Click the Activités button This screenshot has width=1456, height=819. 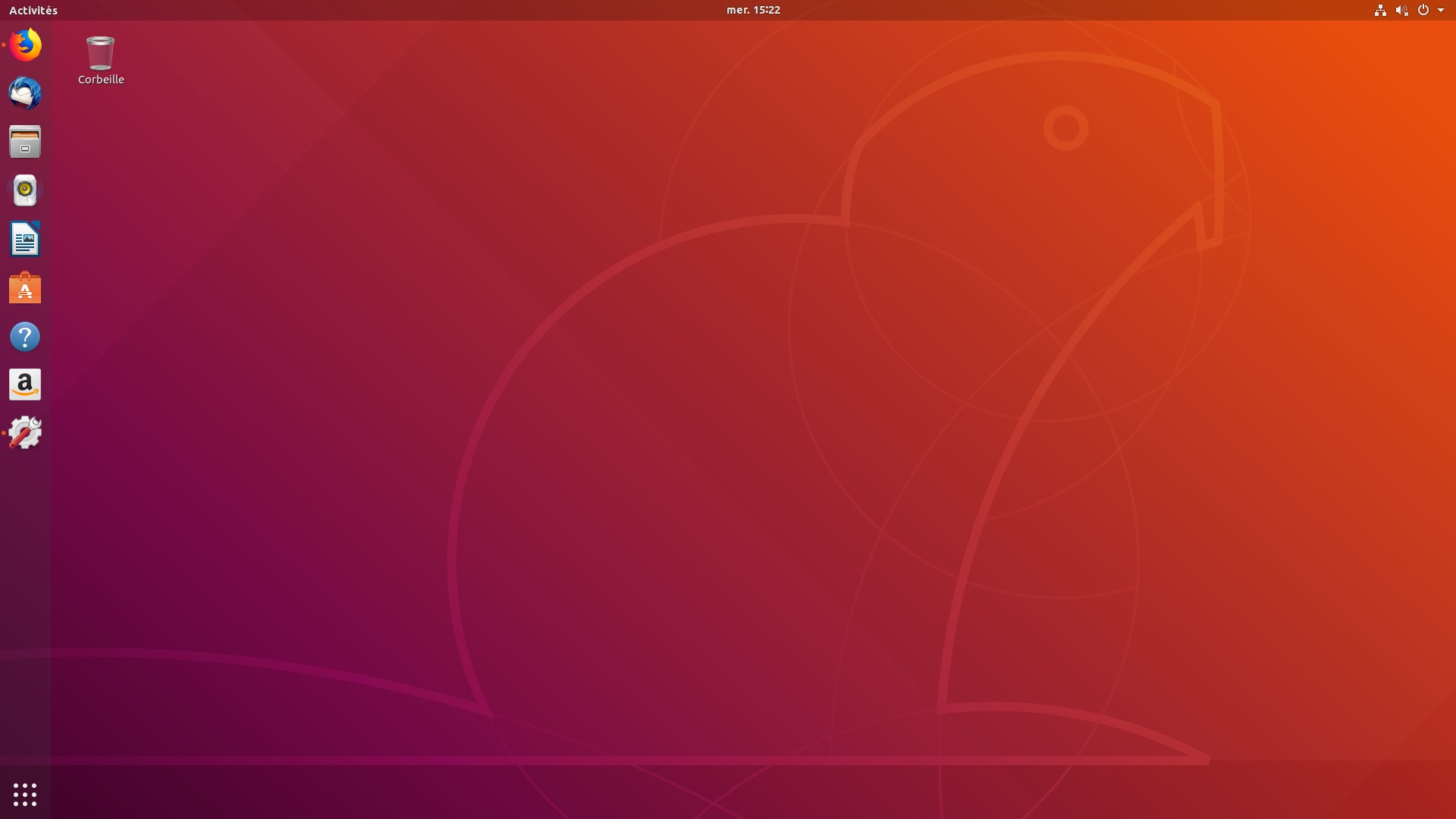[x=33, y=10]
